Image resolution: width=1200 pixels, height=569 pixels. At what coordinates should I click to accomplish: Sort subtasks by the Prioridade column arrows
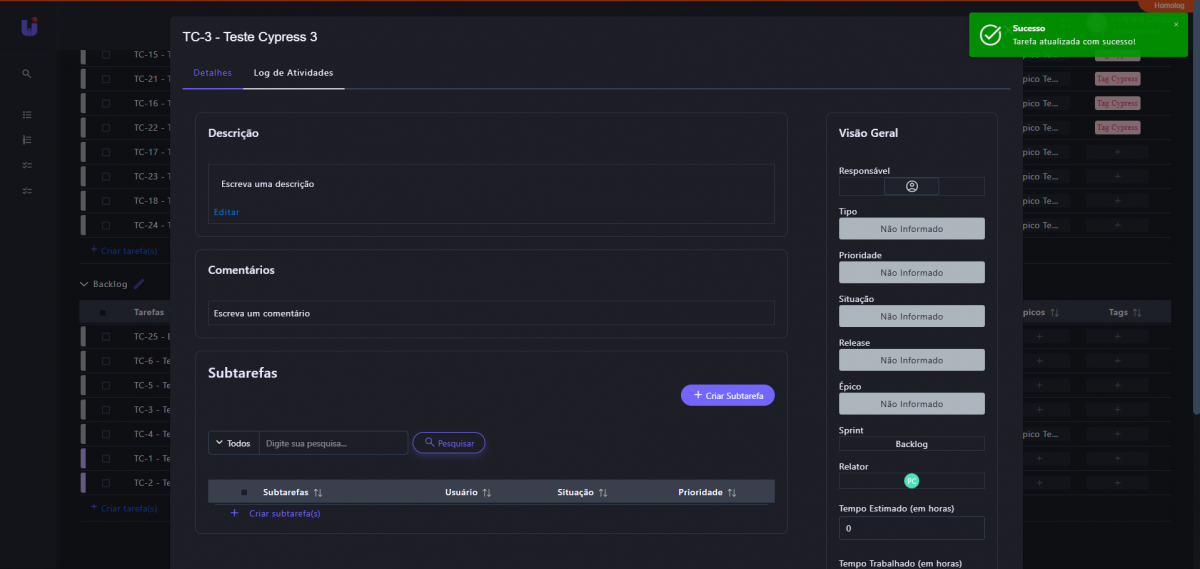(732, 493)
